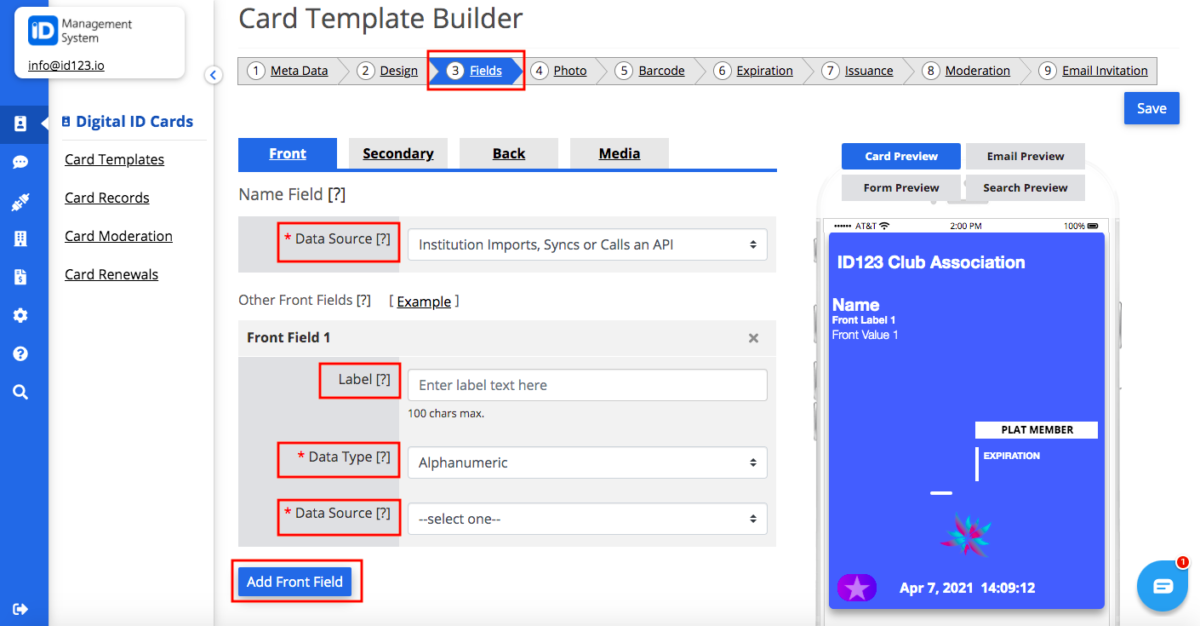The height and width of the screenshot is (626, 1200).
Task: Switch to the Secondary tab
Action: pyautogui.click(x=398, y=153)
